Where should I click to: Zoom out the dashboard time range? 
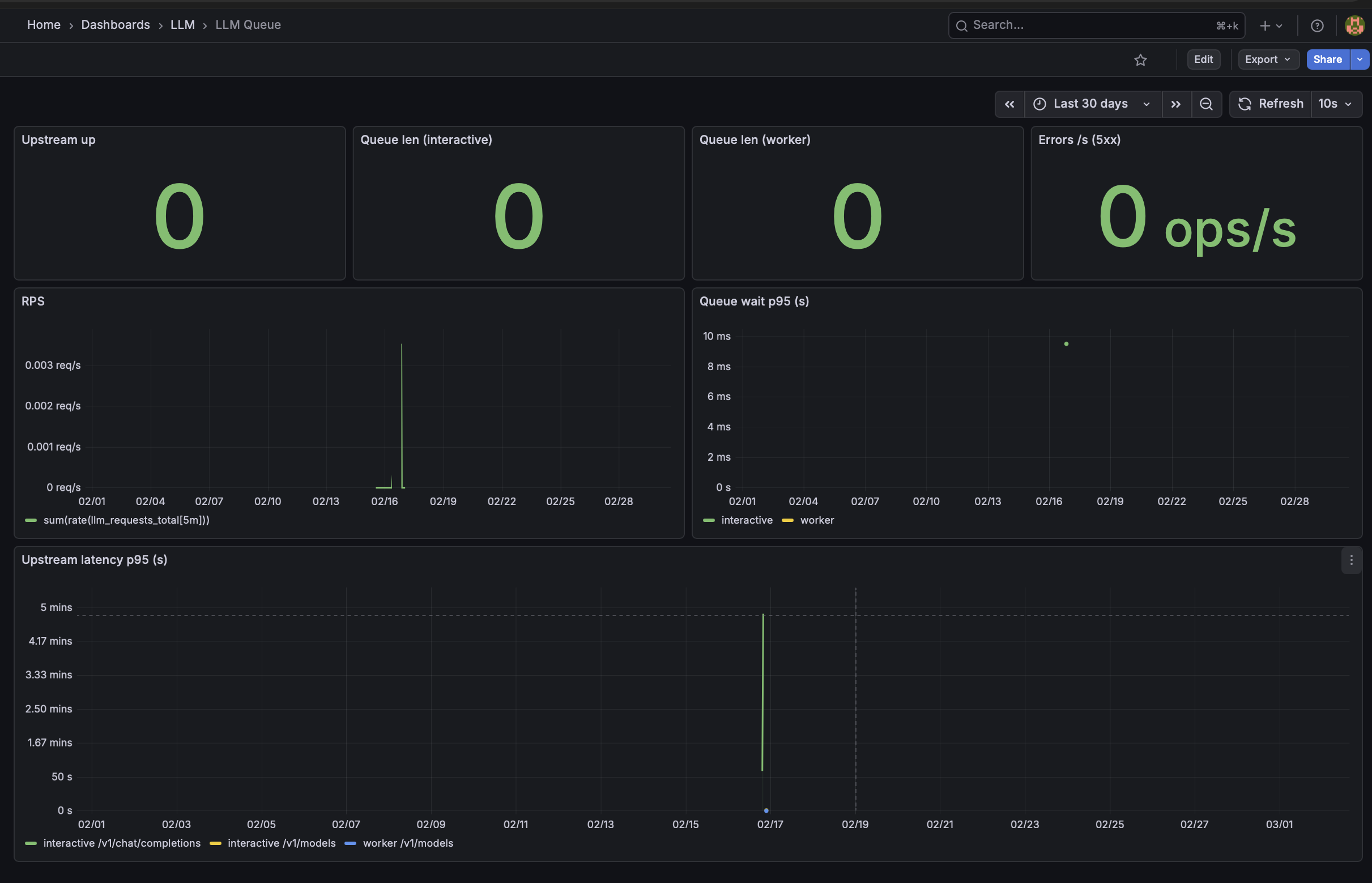pyautogui.click(x=1207, y=104)
